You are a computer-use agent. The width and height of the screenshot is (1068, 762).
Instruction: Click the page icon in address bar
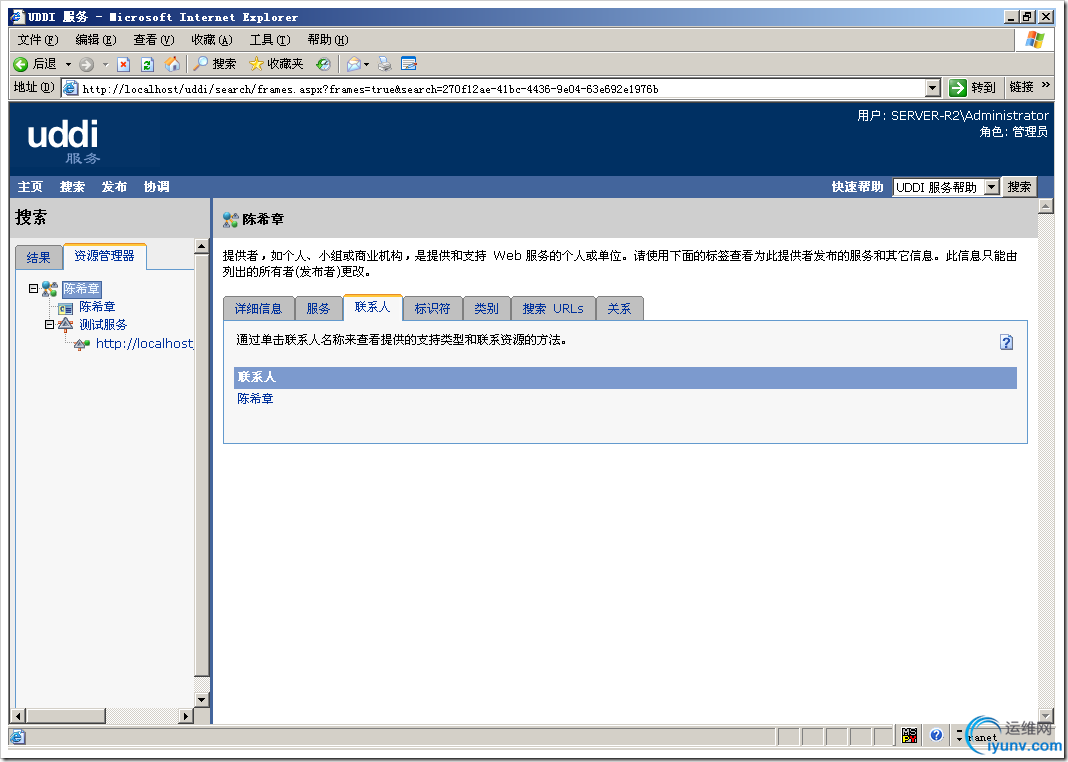(70, 88)
